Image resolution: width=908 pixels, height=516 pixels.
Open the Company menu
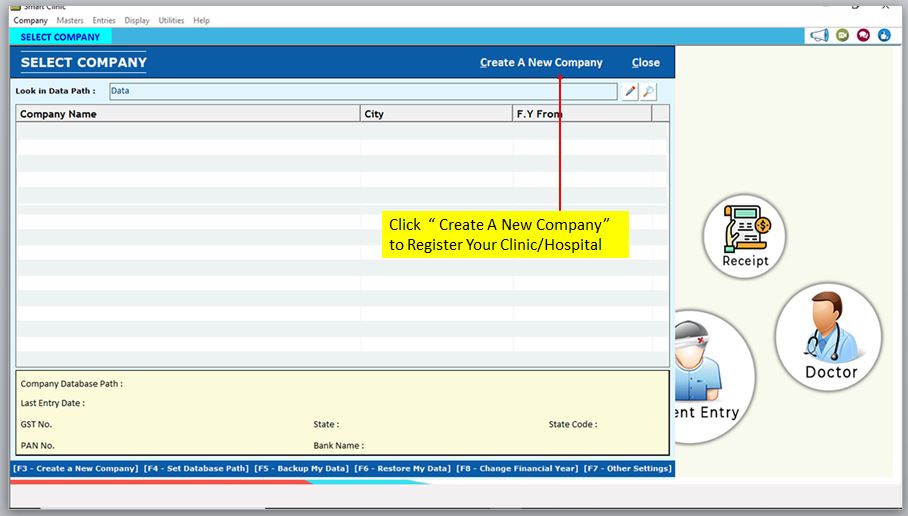[x=30, y=20]
